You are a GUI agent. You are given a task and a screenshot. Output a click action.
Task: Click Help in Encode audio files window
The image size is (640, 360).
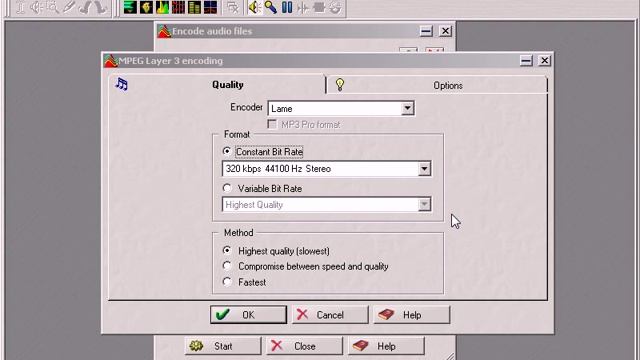pyautogui.click(x=386, y=346)
